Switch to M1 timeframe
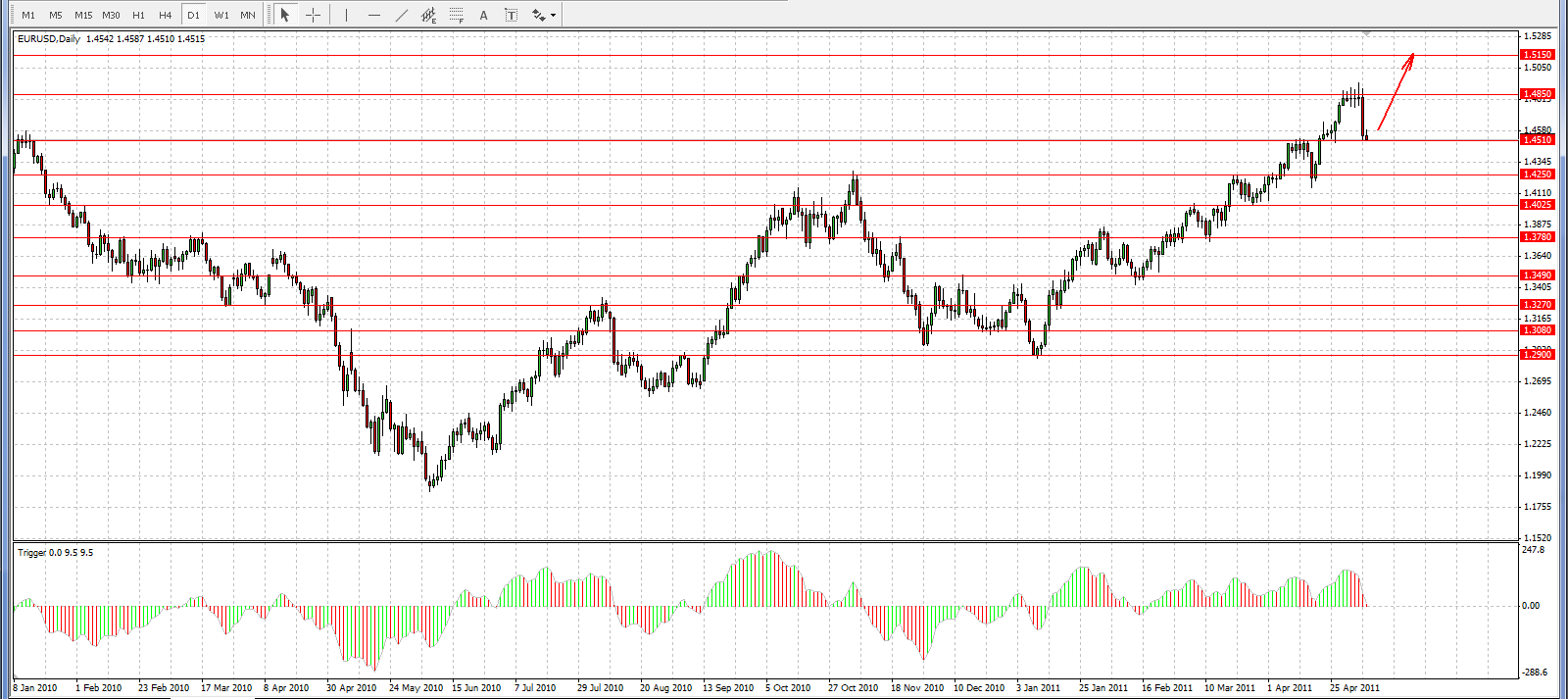 point(28,15)
